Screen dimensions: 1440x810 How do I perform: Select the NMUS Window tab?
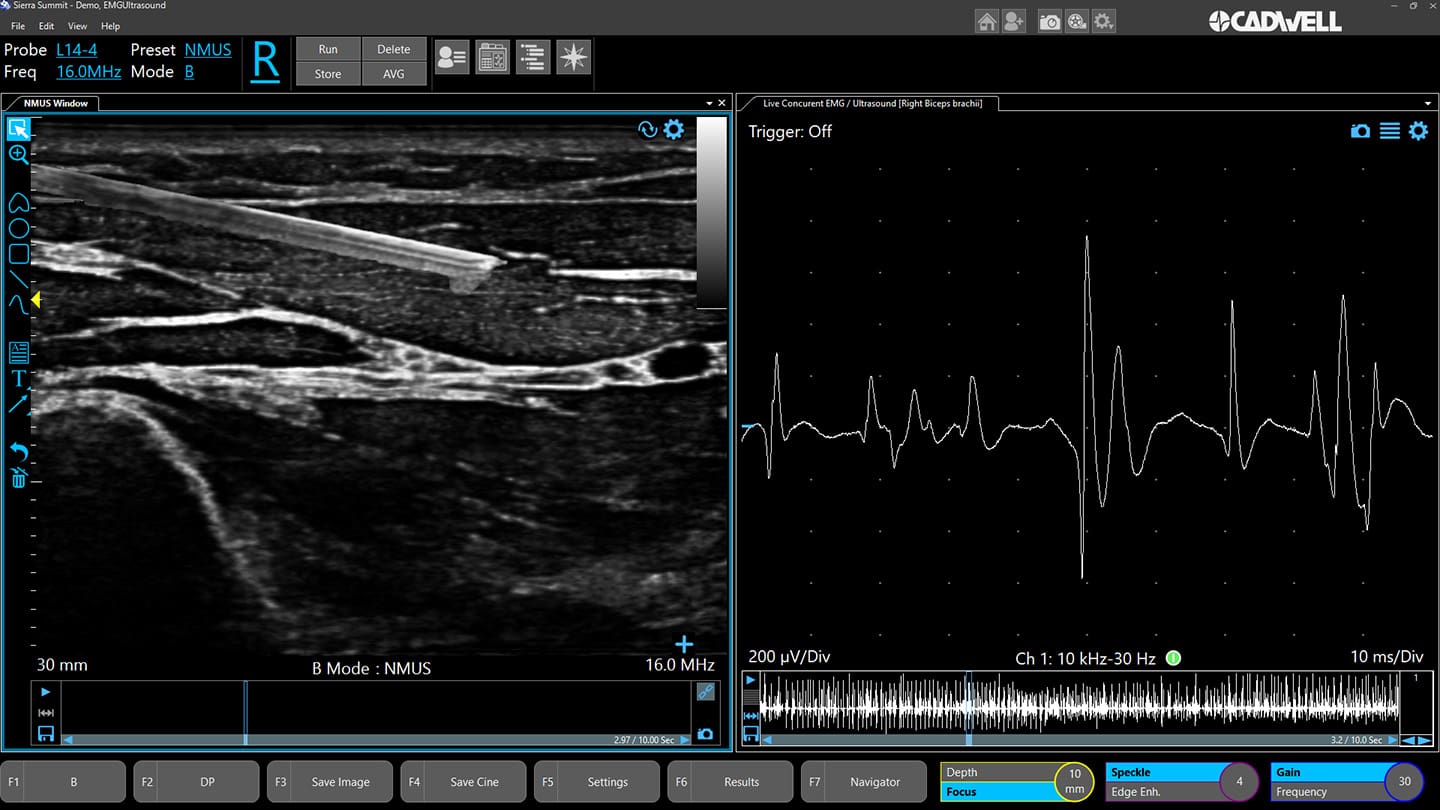56,103
